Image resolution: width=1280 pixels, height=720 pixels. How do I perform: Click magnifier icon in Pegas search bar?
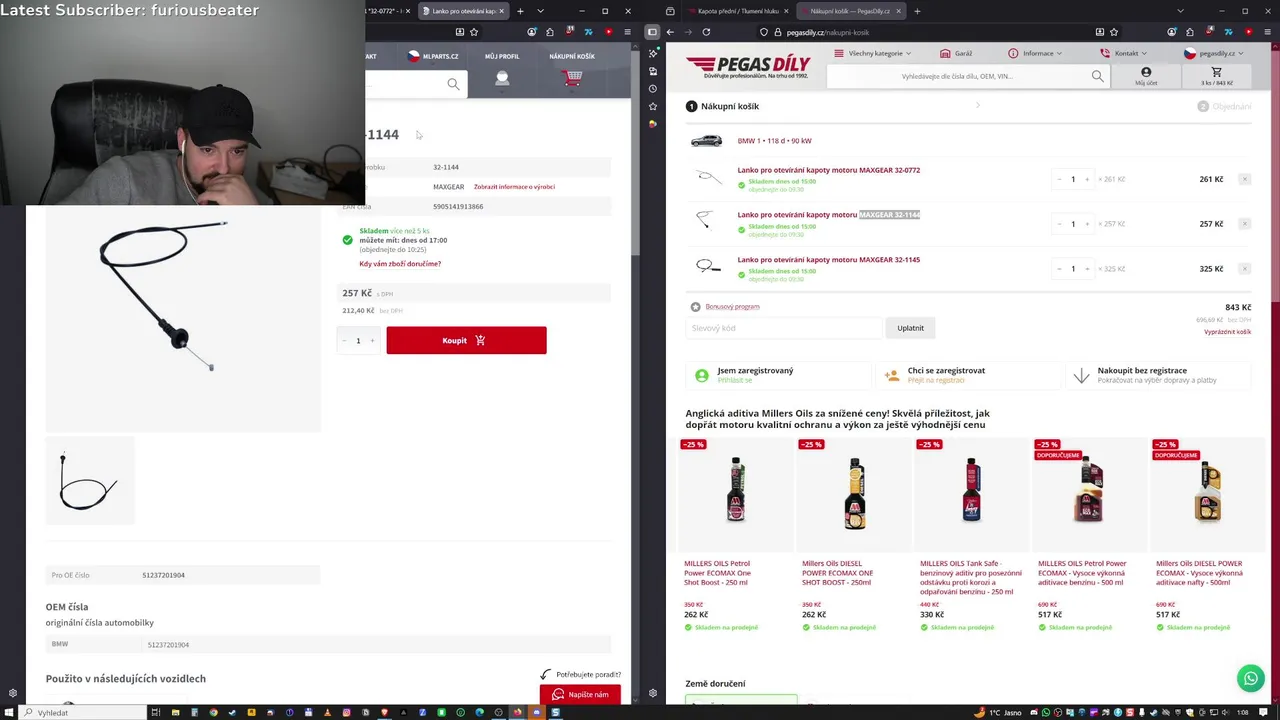(1098, 76)
